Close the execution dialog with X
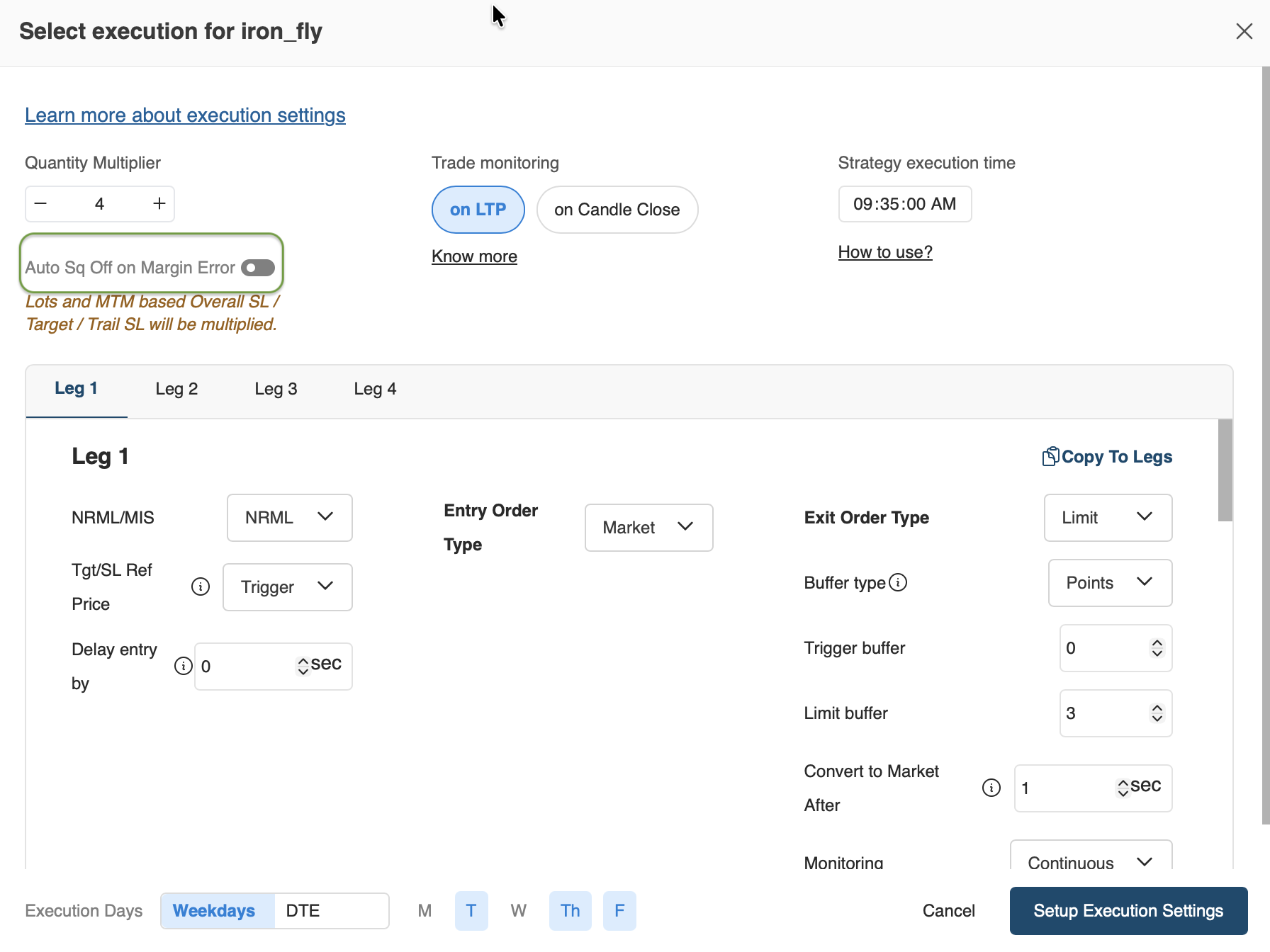The width and height of the screenshot is (1270, 952). click(x=1244, y=31)
